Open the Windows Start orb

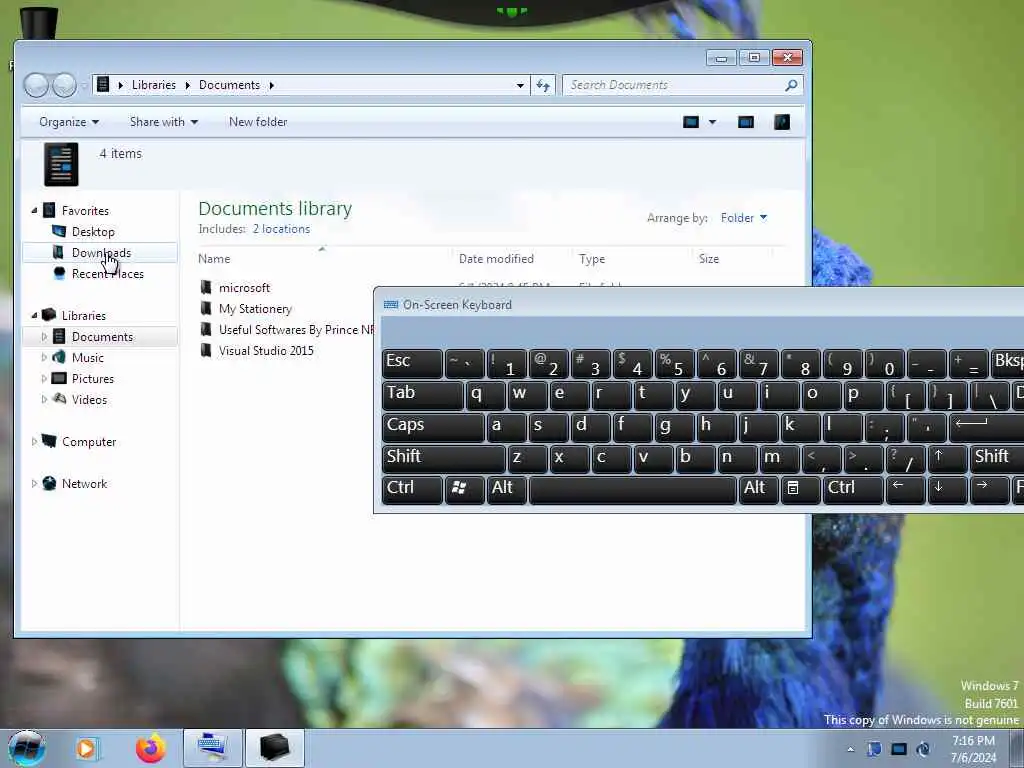pos(27,748)
